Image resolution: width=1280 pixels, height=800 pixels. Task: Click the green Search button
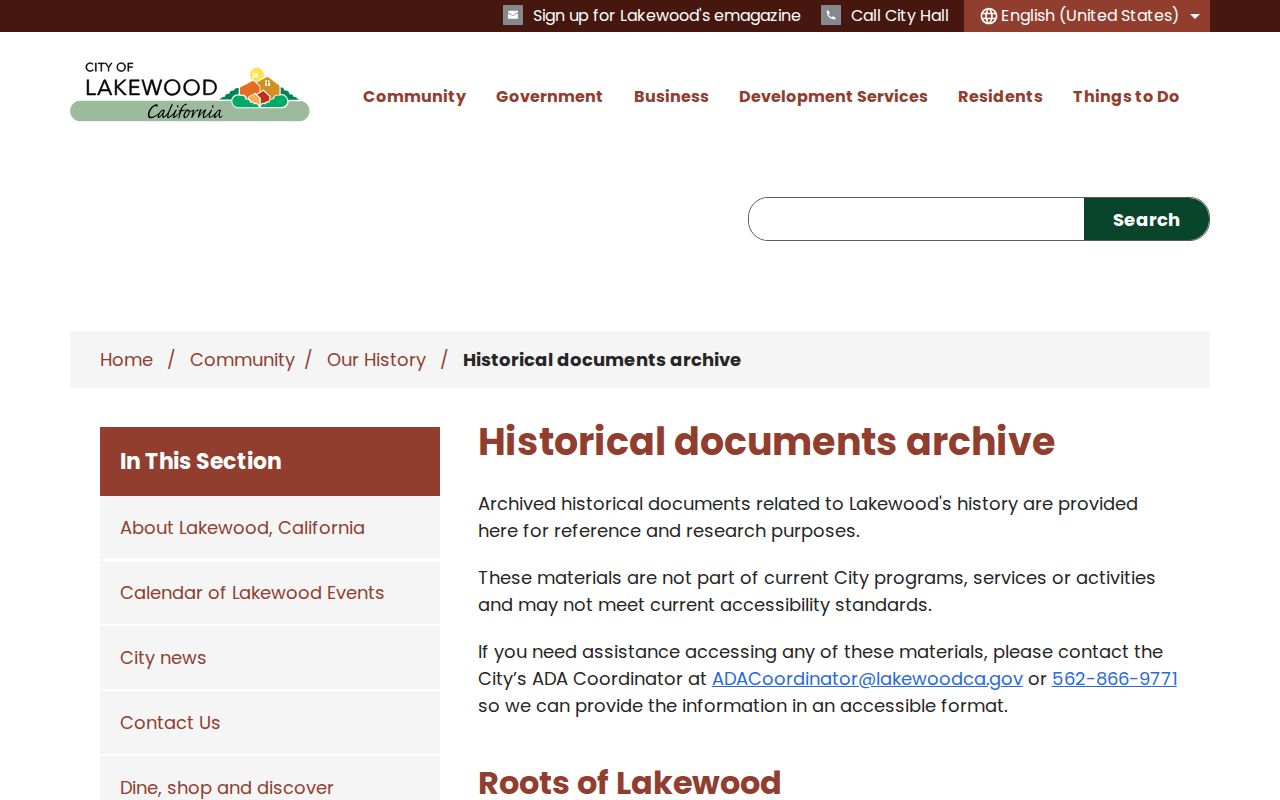pyautogui.click(x=1147, y=219)
